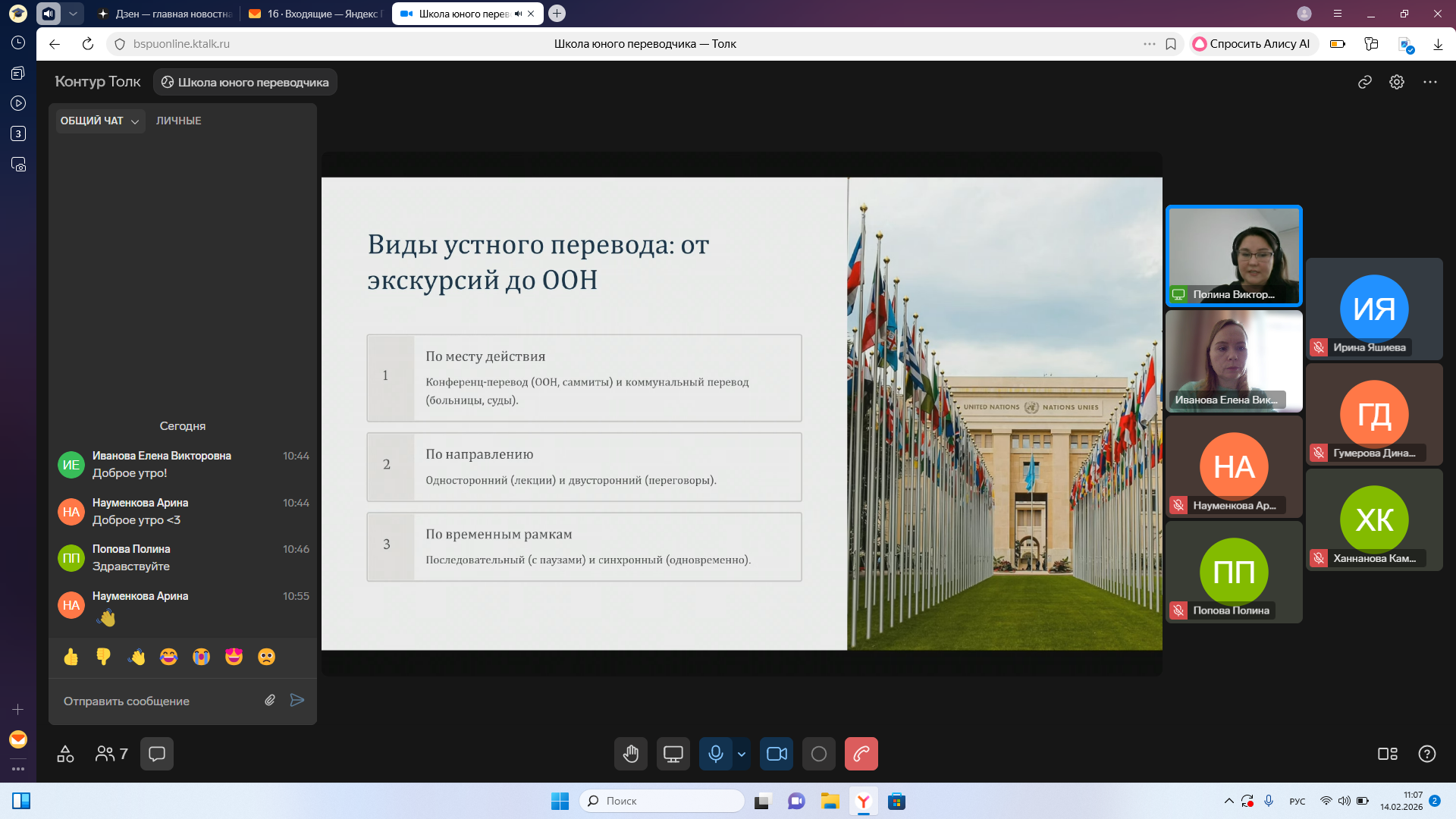Copy the meeting invite link icon

pyautogui.click(x=1364, y=82)
